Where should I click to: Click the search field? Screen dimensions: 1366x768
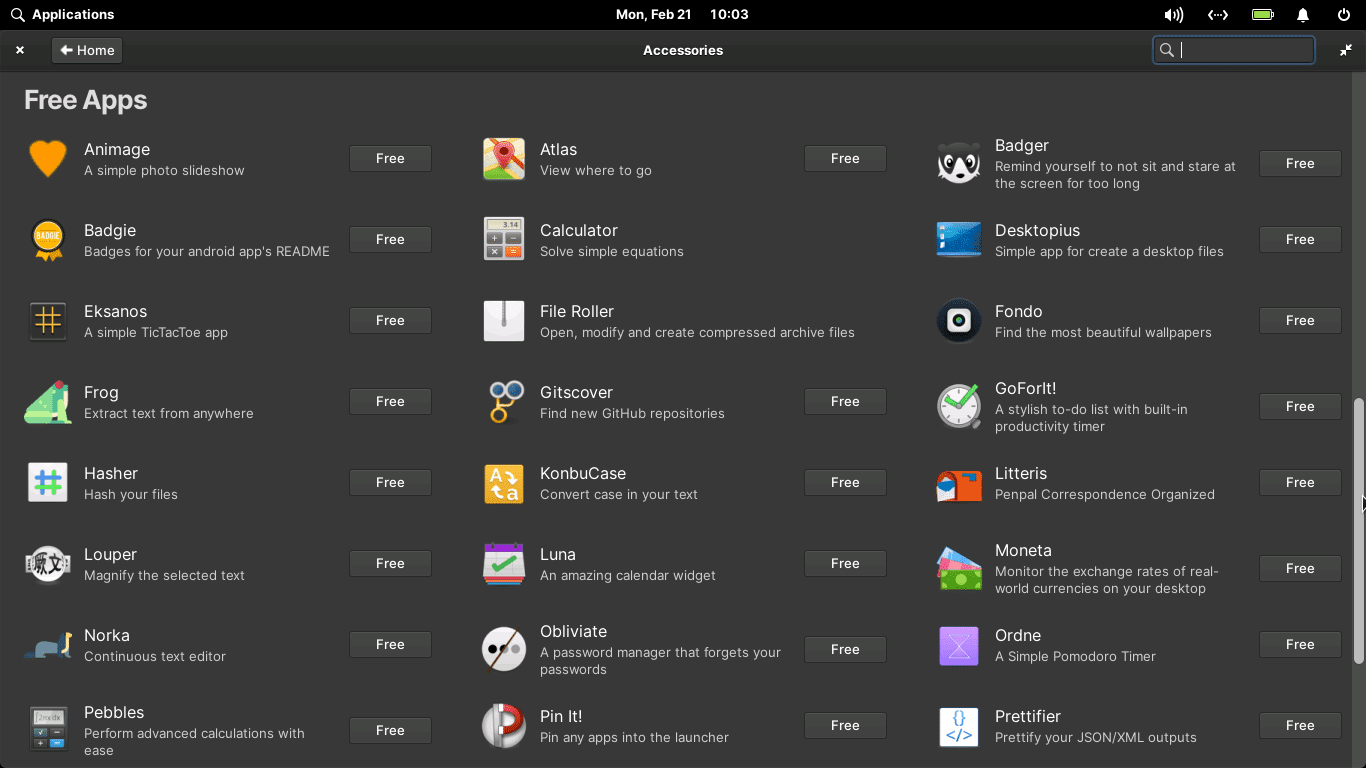tap(1233, 49)
